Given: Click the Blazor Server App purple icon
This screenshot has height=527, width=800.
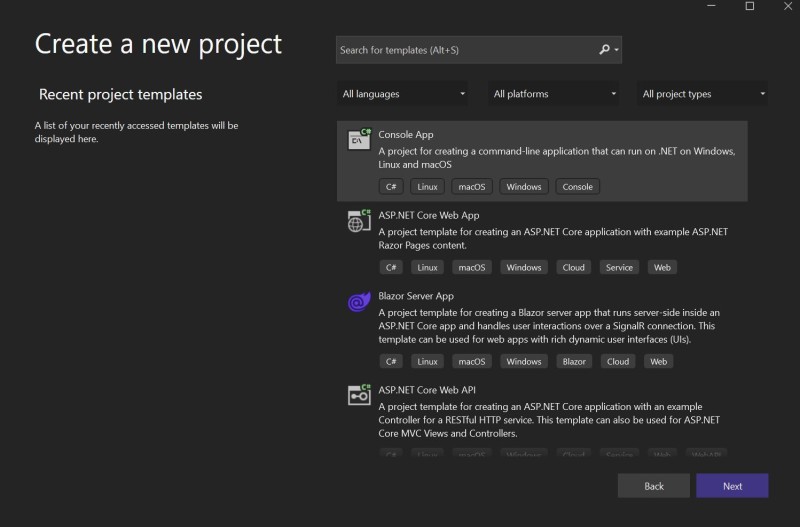Looking at the screenshot, I should point(359,302).
